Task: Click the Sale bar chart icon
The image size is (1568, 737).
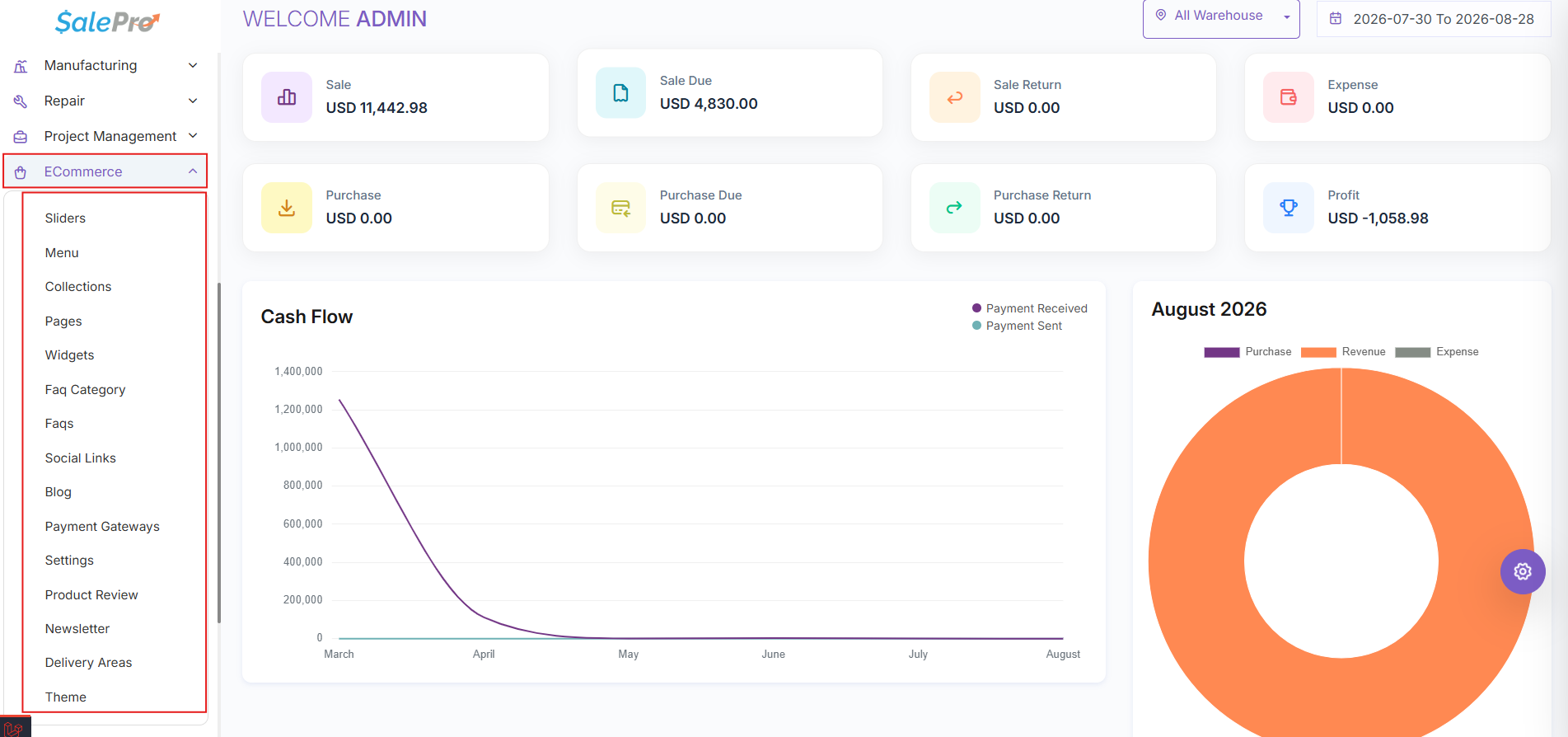Action: 287,97
